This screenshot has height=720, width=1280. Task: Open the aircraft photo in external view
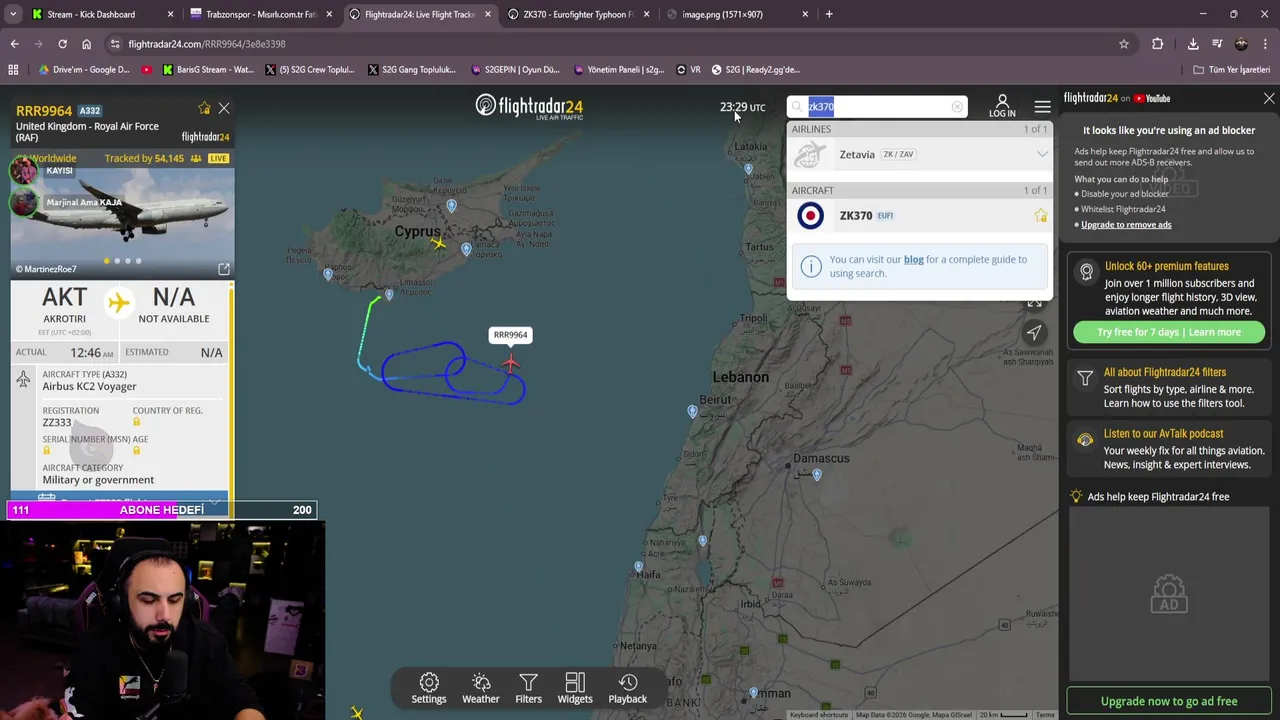click(x=224, y=269)
